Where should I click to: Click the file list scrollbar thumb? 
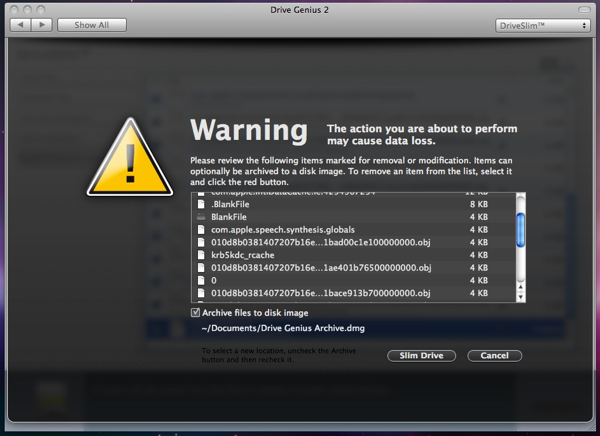(520, 231)
